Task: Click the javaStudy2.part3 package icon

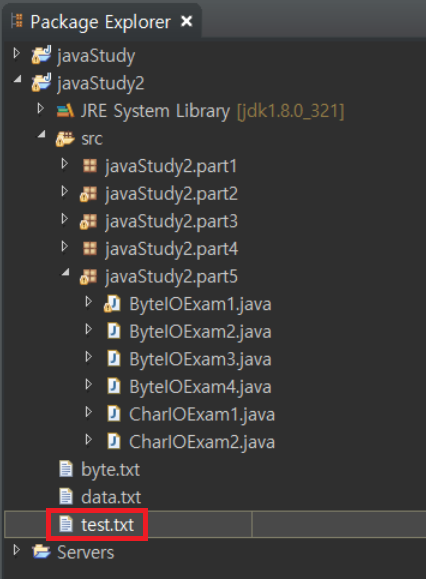Action: 88,221
